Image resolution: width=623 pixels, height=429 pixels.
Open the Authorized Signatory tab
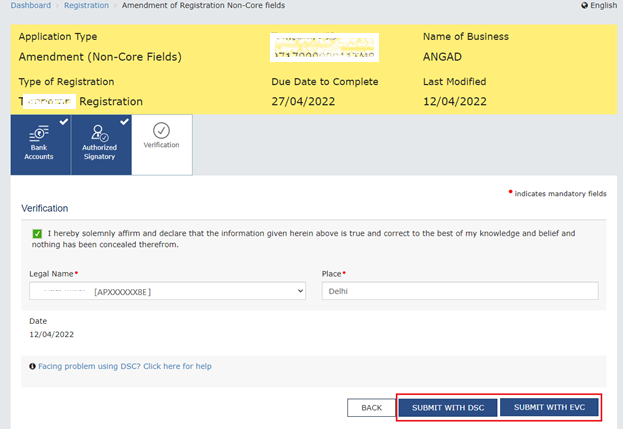(x=101, y=145)
